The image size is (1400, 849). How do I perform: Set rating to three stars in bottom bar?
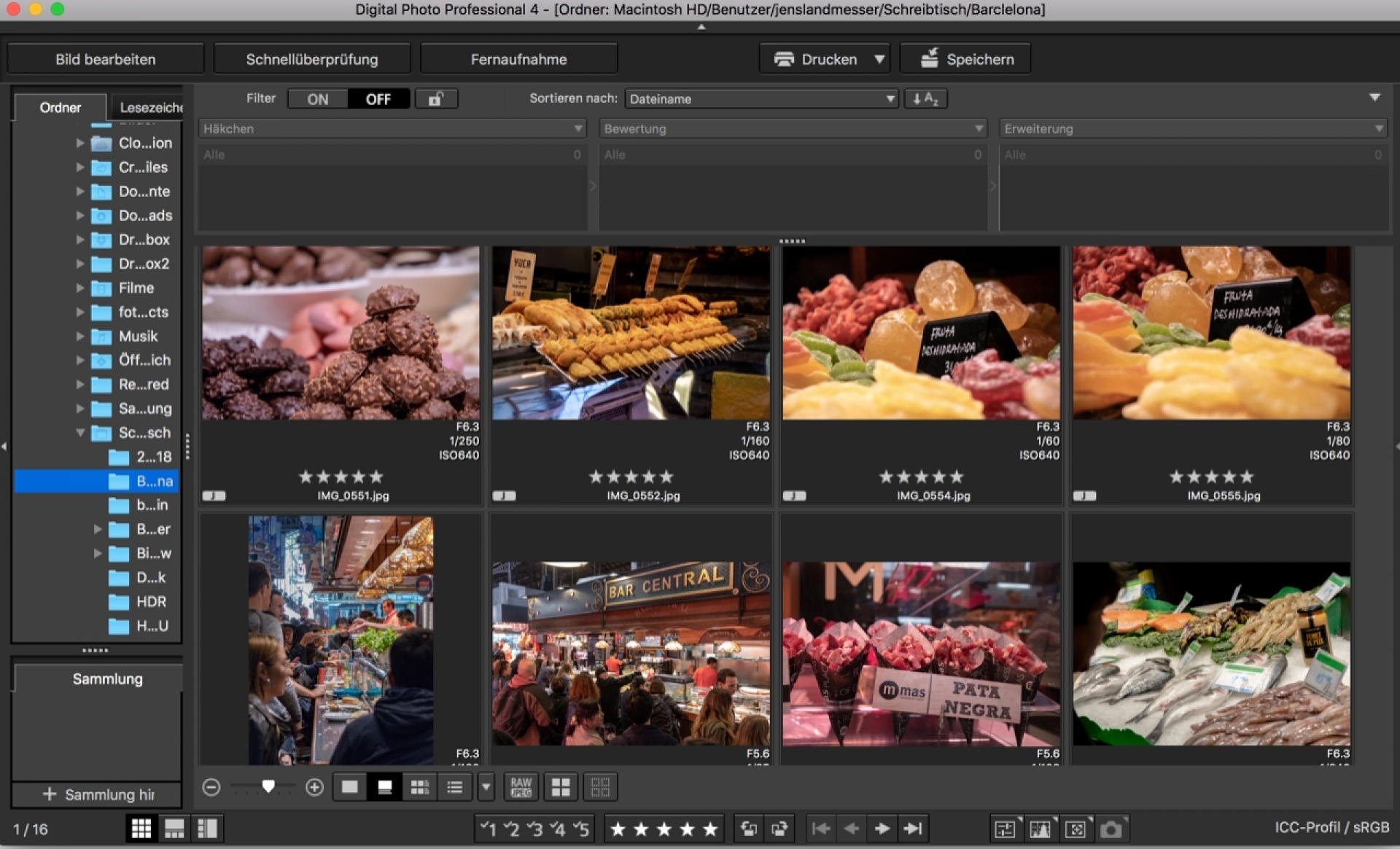click(x=664, y=829)
